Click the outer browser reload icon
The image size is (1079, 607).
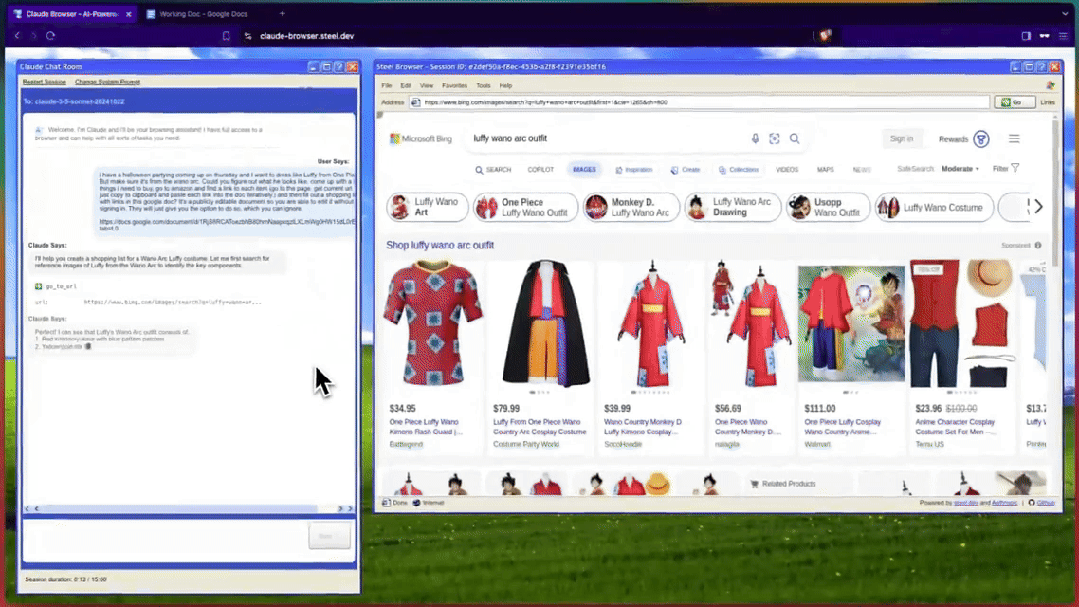click(50, 36)
